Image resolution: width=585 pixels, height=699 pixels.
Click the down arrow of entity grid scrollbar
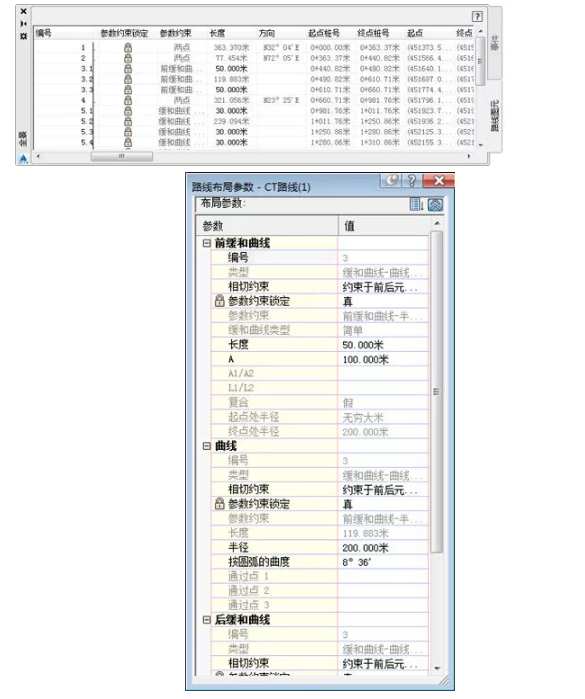pyautogui.click(x=481, y=145)
